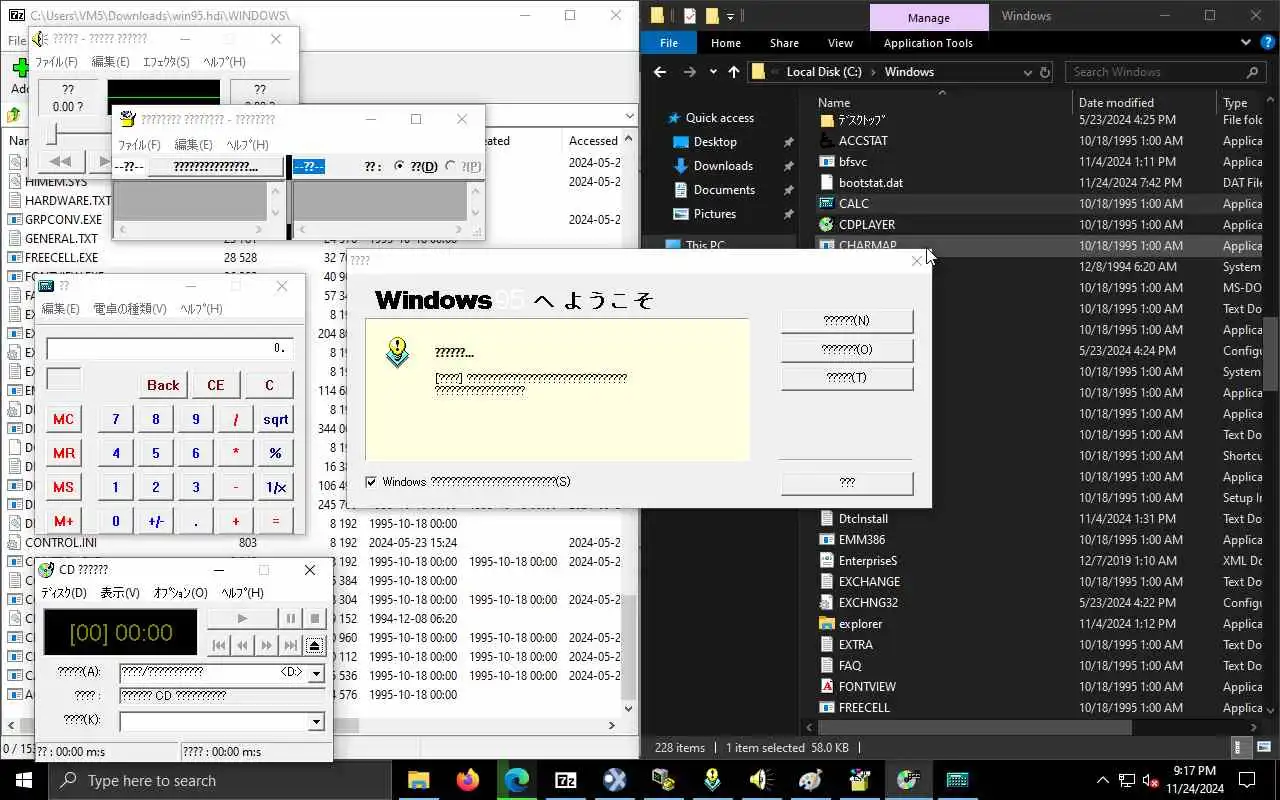Image resolution: width=1280 pixels, height=800 pixels.
Task: Switch to the CD Player taskbar icon
Action: tap(908, 780)
